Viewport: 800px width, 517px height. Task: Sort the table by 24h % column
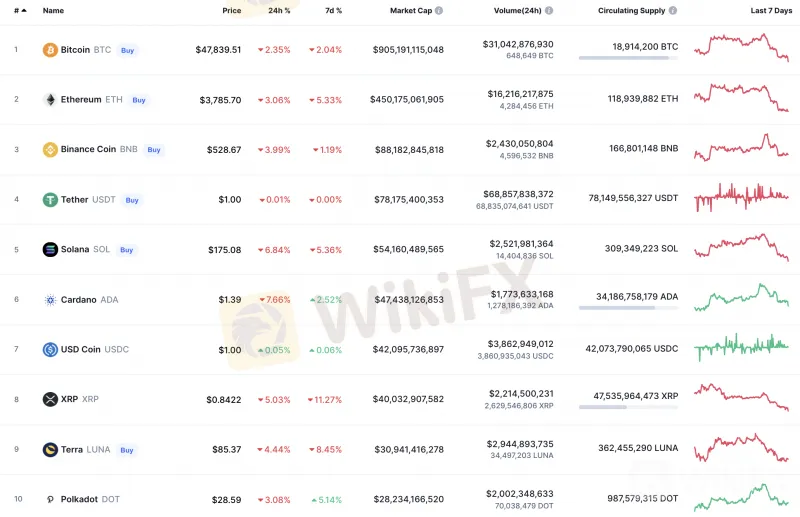(x=279, y=11)
